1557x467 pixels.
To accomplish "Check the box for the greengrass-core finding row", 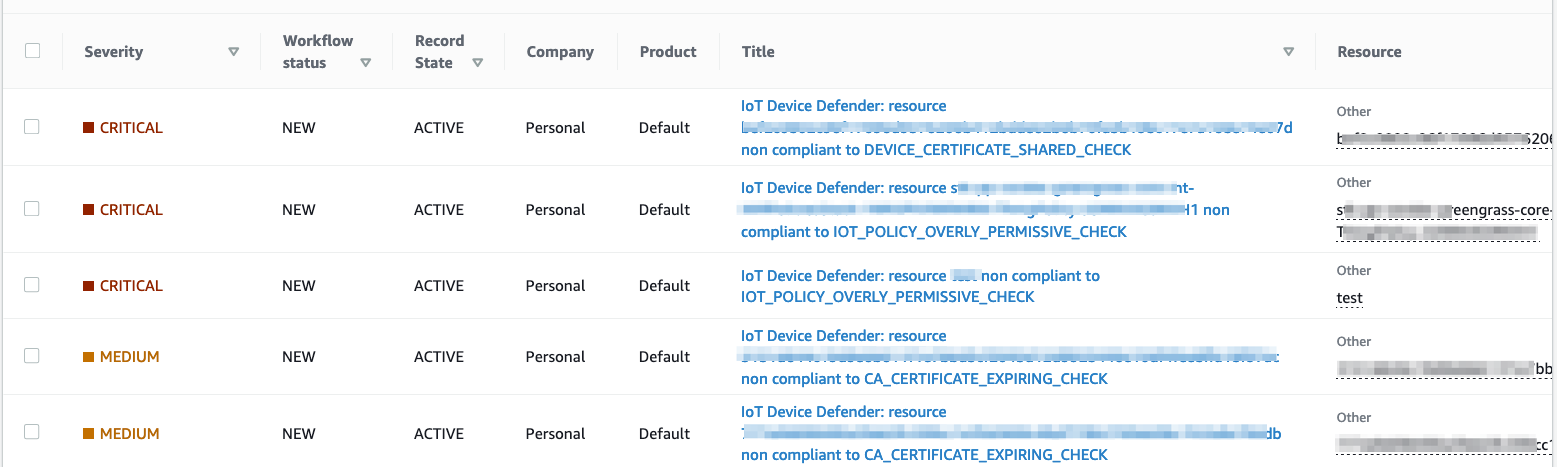I will (x=32, y=209).
